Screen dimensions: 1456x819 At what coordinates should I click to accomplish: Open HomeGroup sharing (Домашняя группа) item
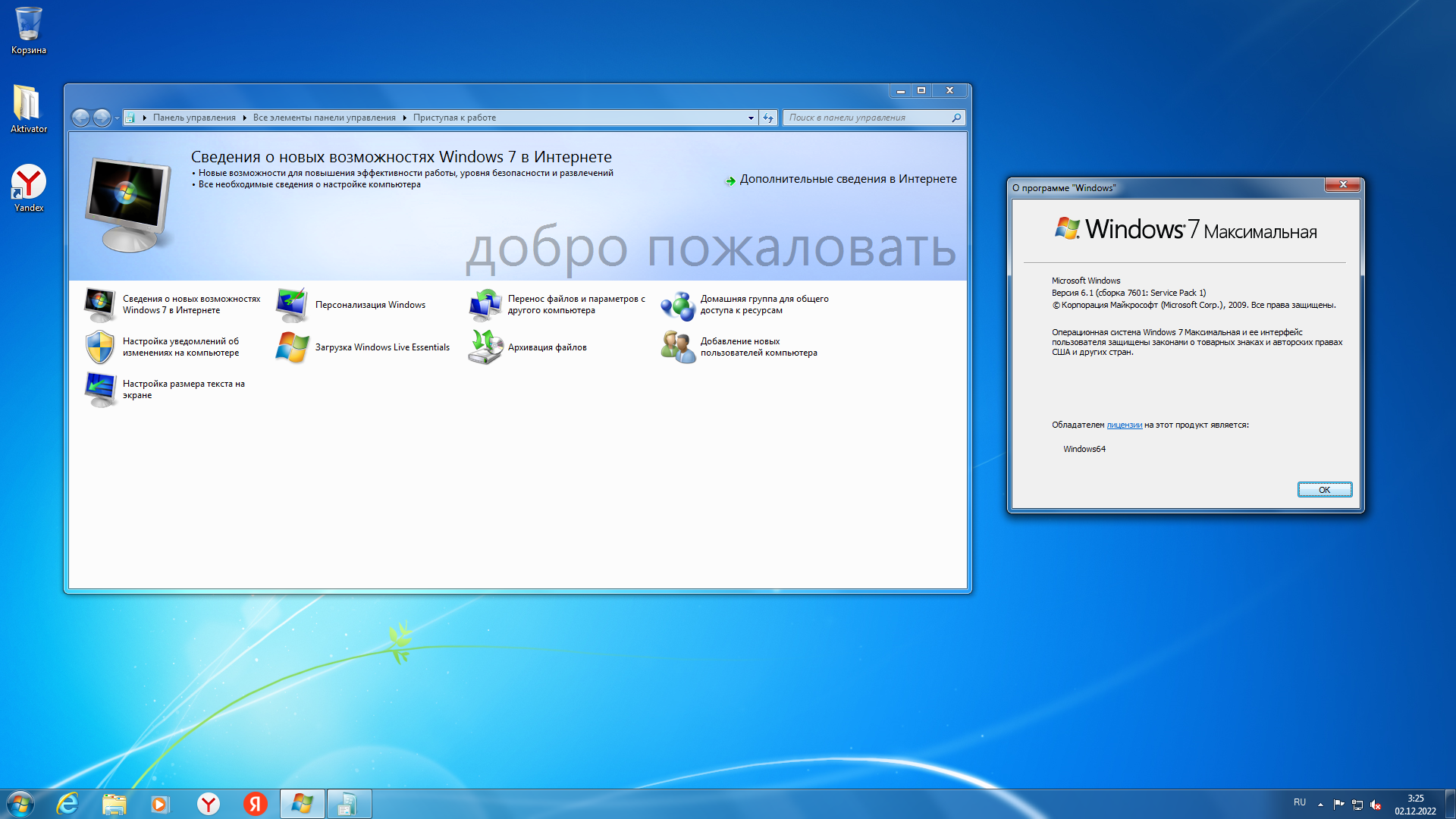click(x=763, y=305)
